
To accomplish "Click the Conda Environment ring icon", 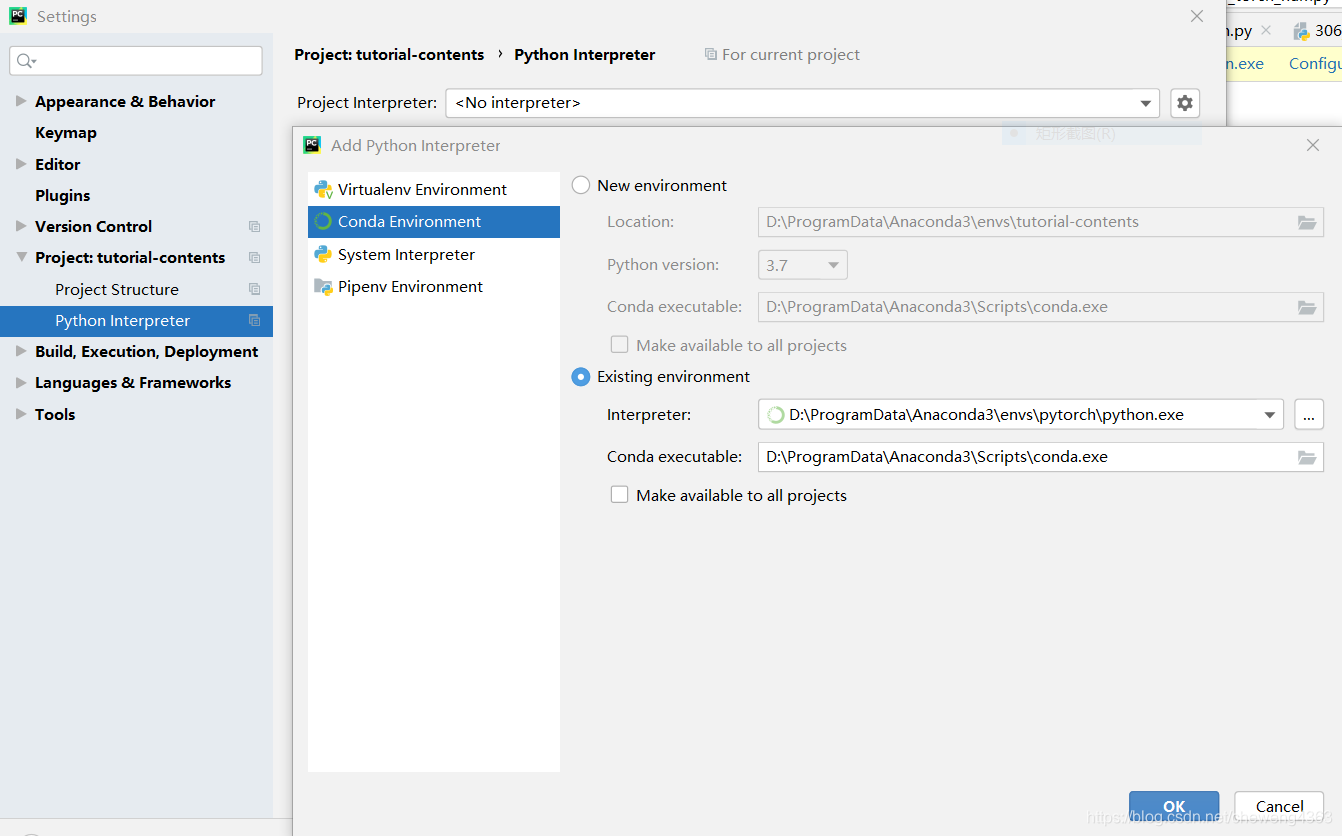I will pos(323,221).
